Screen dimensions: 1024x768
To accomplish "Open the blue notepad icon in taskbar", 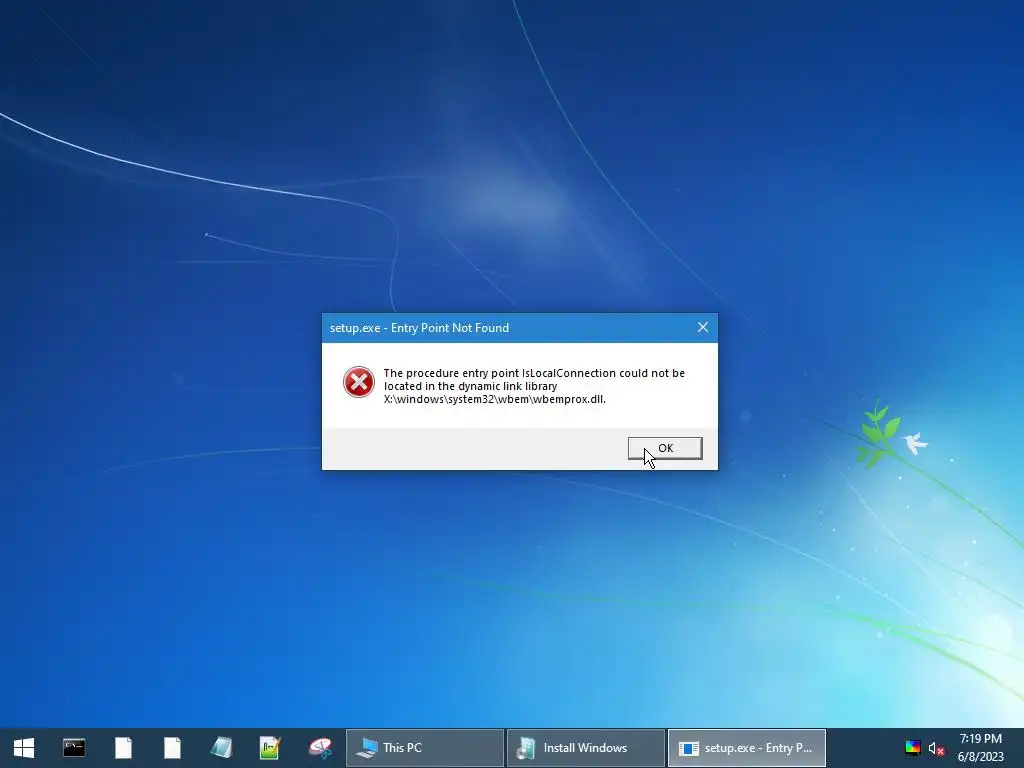I will [x=221, y=748].
